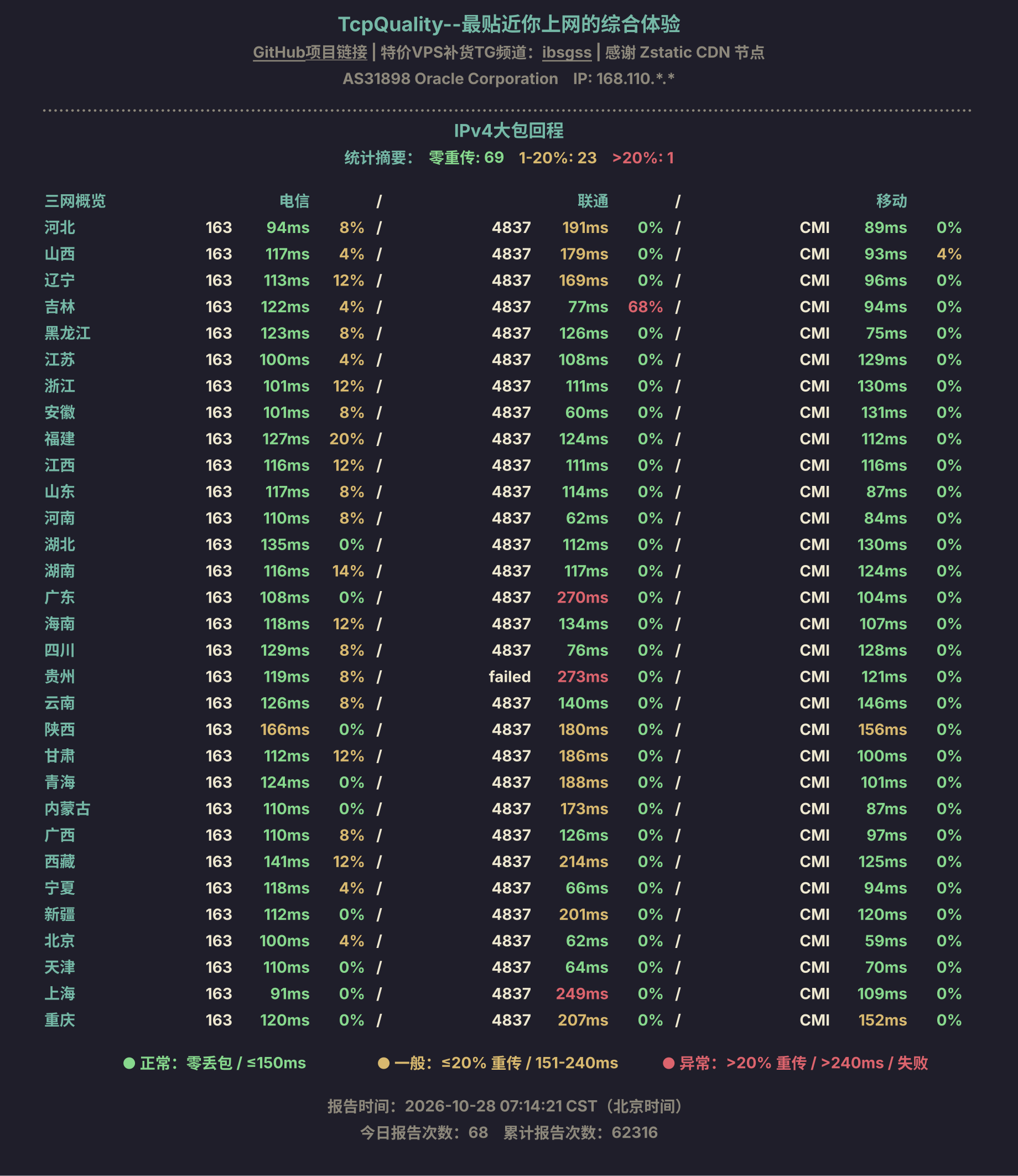Click the 重庆 province label

coord(60,1020)
